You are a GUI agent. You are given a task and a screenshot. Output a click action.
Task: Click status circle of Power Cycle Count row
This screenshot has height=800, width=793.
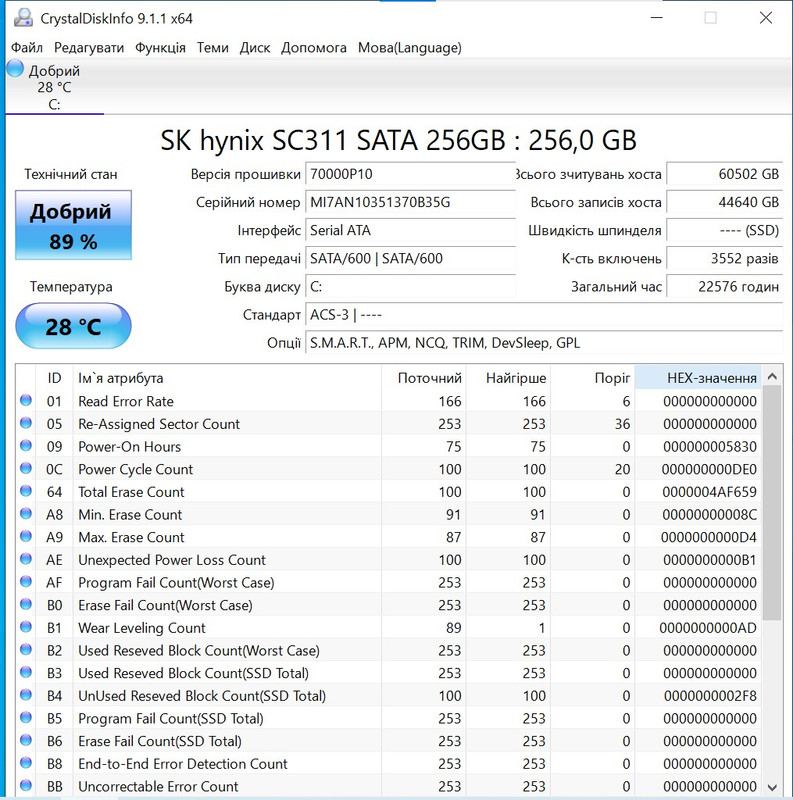(x=26, y=468)
